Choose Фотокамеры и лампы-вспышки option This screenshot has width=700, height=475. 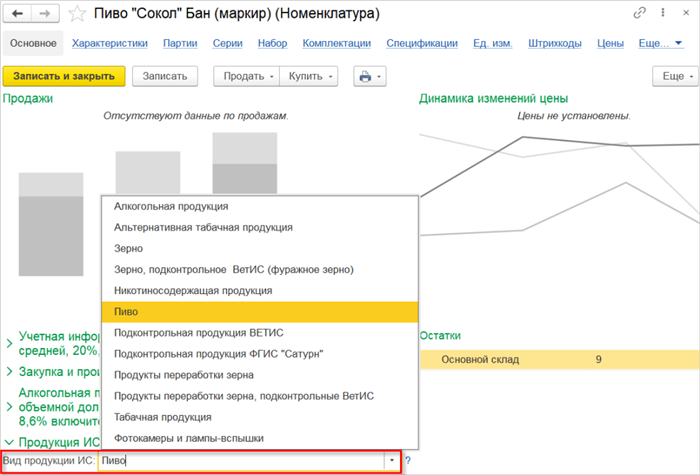click(260, 438)
